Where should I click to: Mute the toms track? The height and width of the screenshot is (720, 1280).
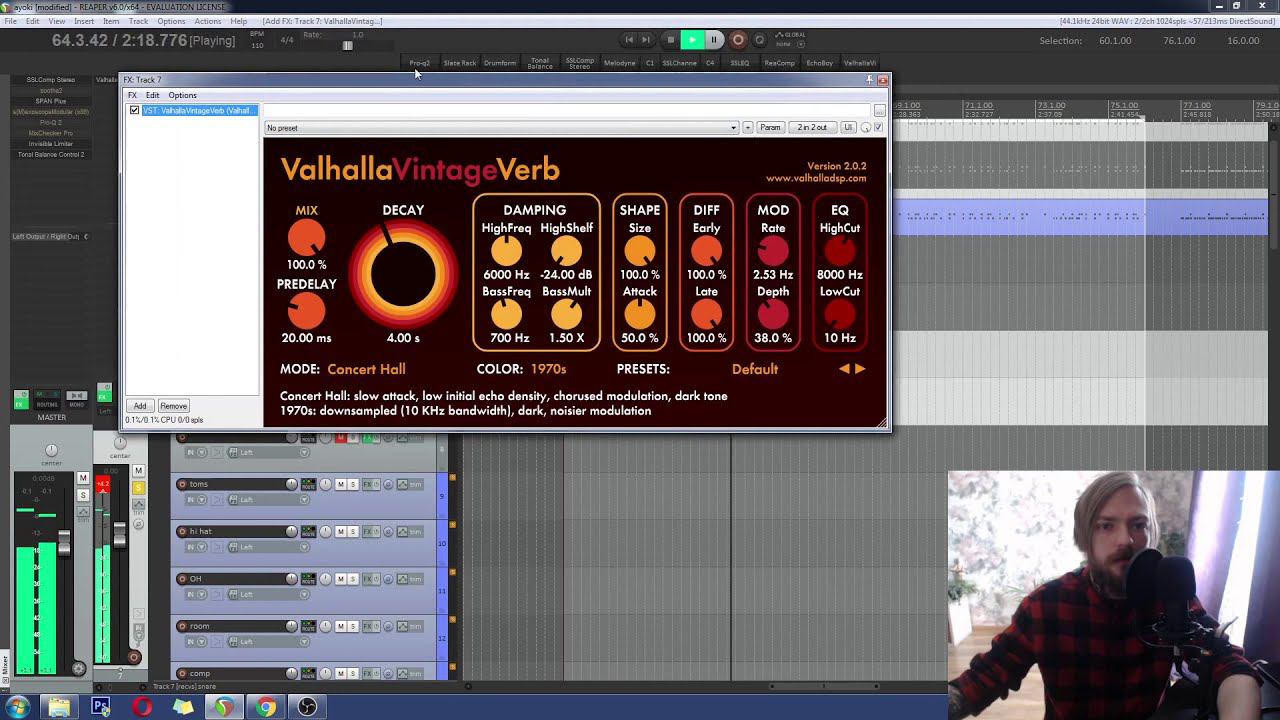pos(340,484)
